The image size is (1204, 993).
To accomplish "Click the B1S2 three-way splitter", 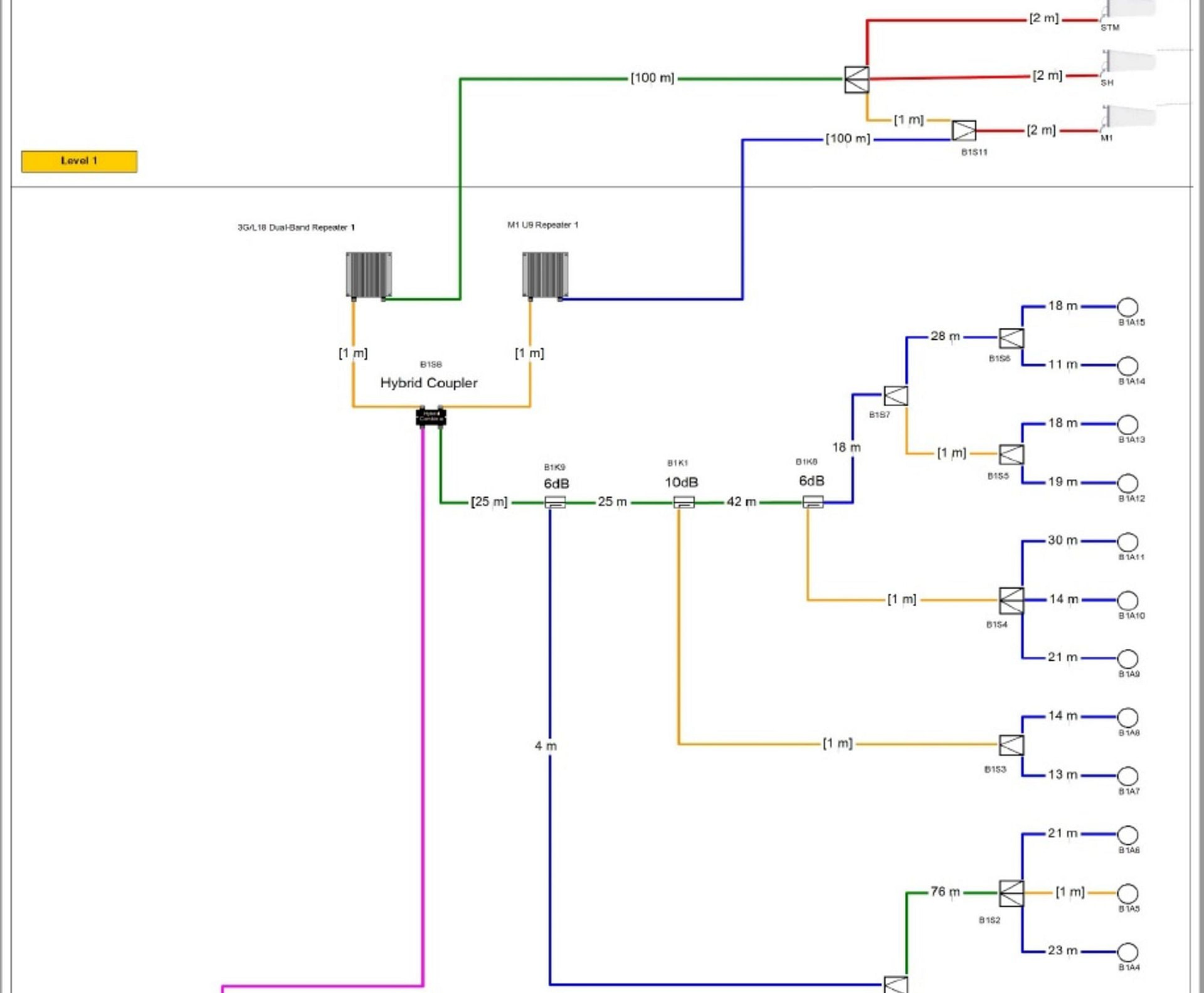I will click(x=1011, y=893).
